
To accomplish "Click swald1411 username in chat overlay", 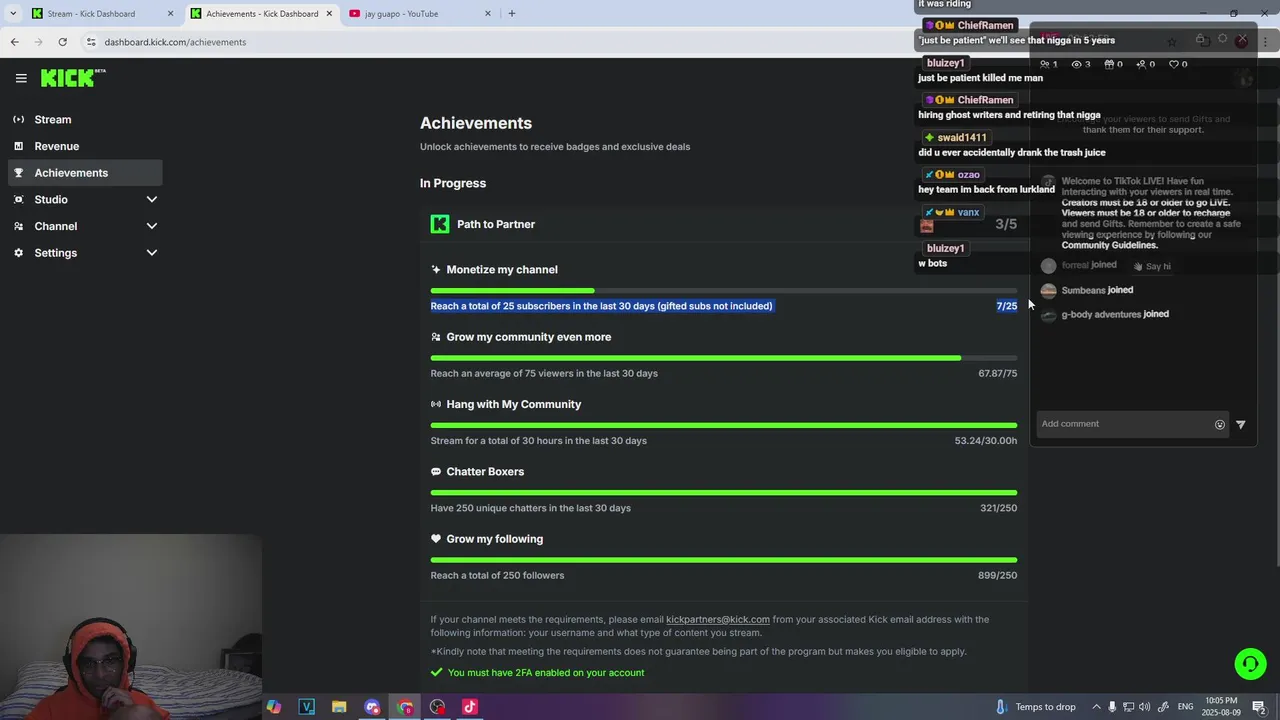I will [x=962, y=137].
